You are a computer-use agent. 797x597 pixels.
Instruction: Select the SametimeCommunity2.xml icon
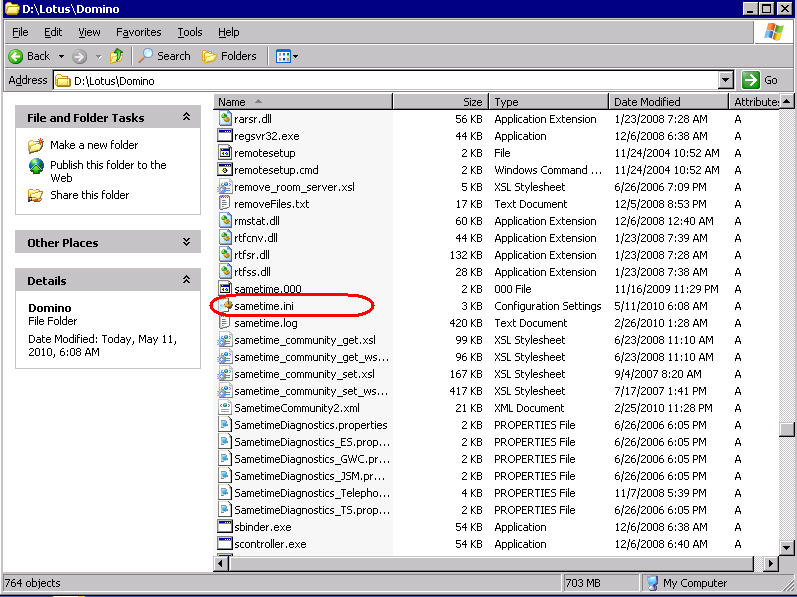(225, 408)
